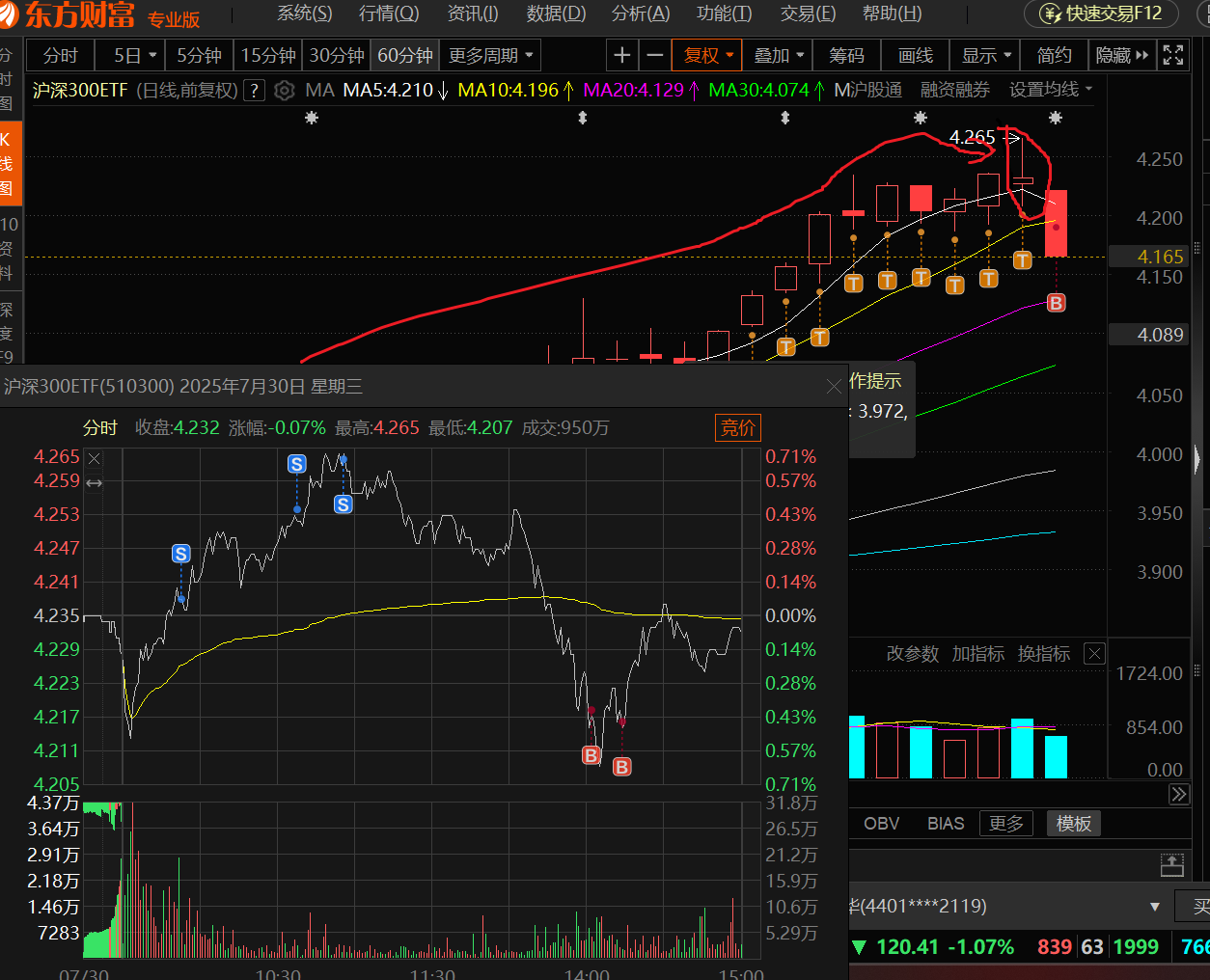1210x980 pixels.
Task: Click the MA20:4.129 moving average label
Action: point(642,91)
